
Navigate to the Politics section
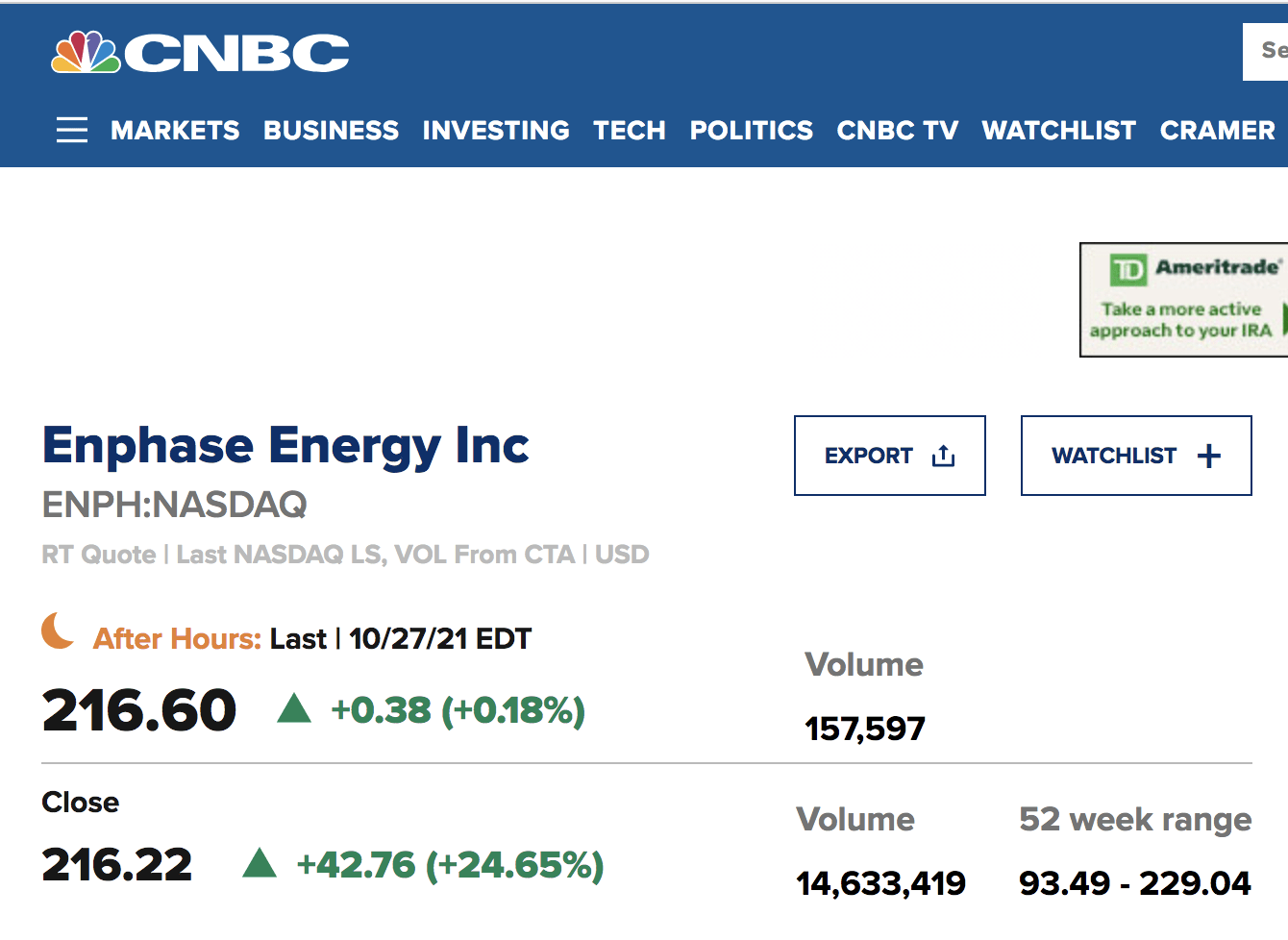[x=752, y=130]
